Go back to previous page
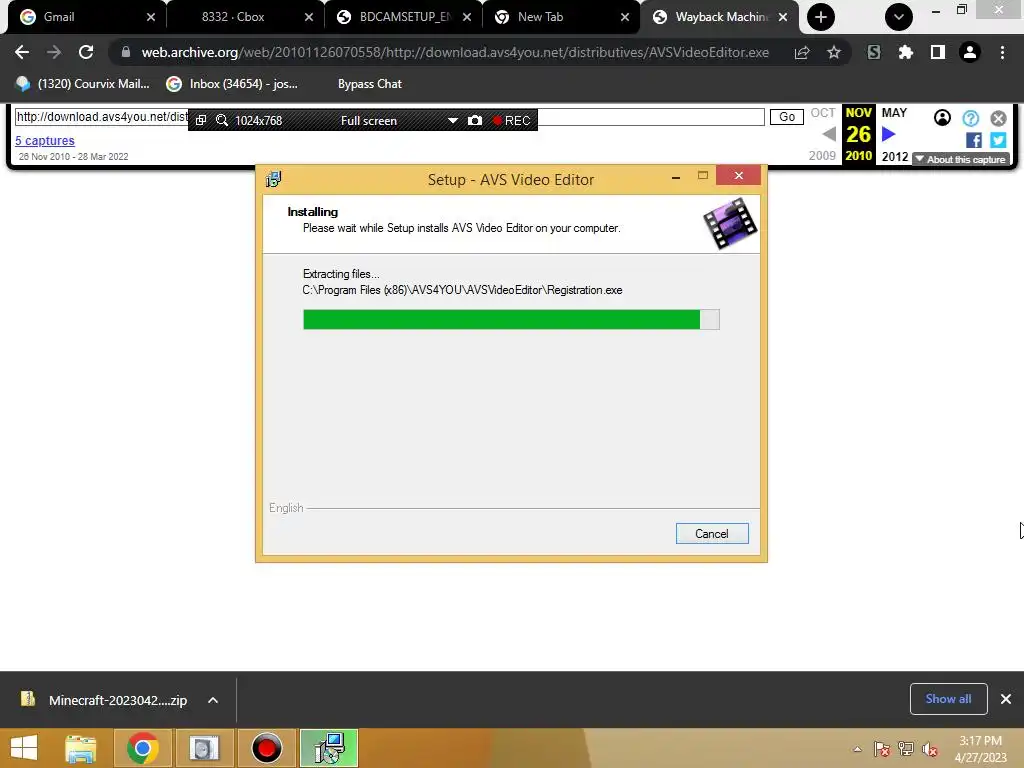The width and height of the screenshot is (1024, 768). [22, 52]
